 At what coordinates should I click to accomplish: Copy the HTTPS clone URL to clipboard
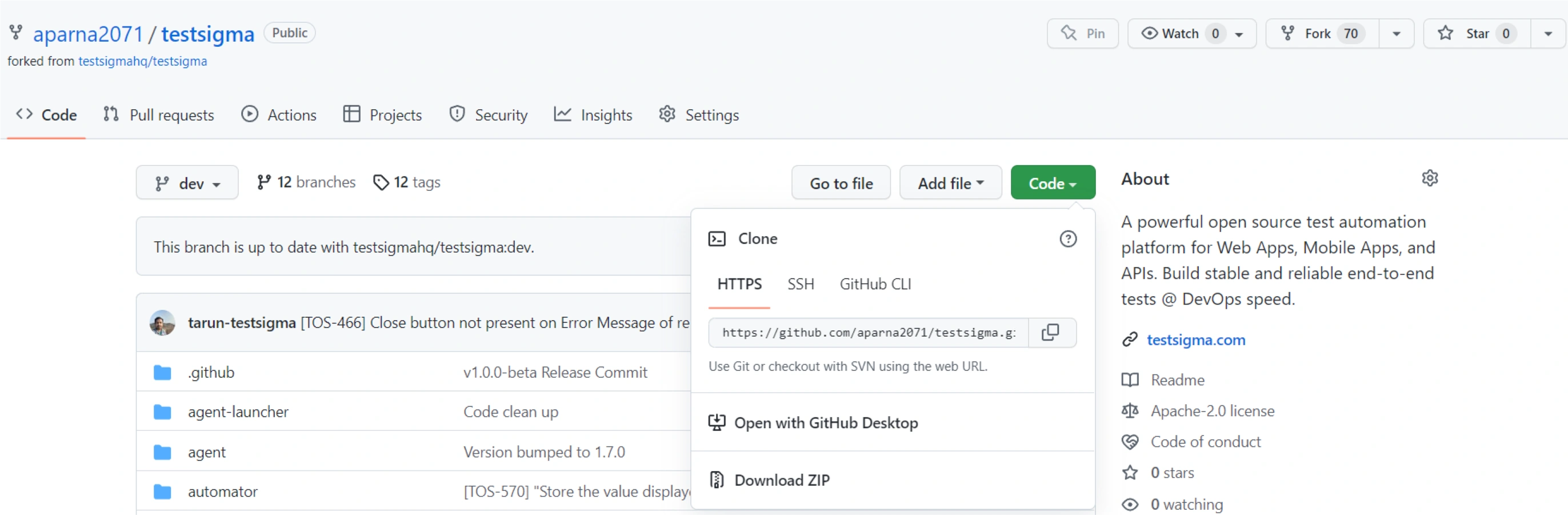pyautogui.click(x=1051, y=332)
